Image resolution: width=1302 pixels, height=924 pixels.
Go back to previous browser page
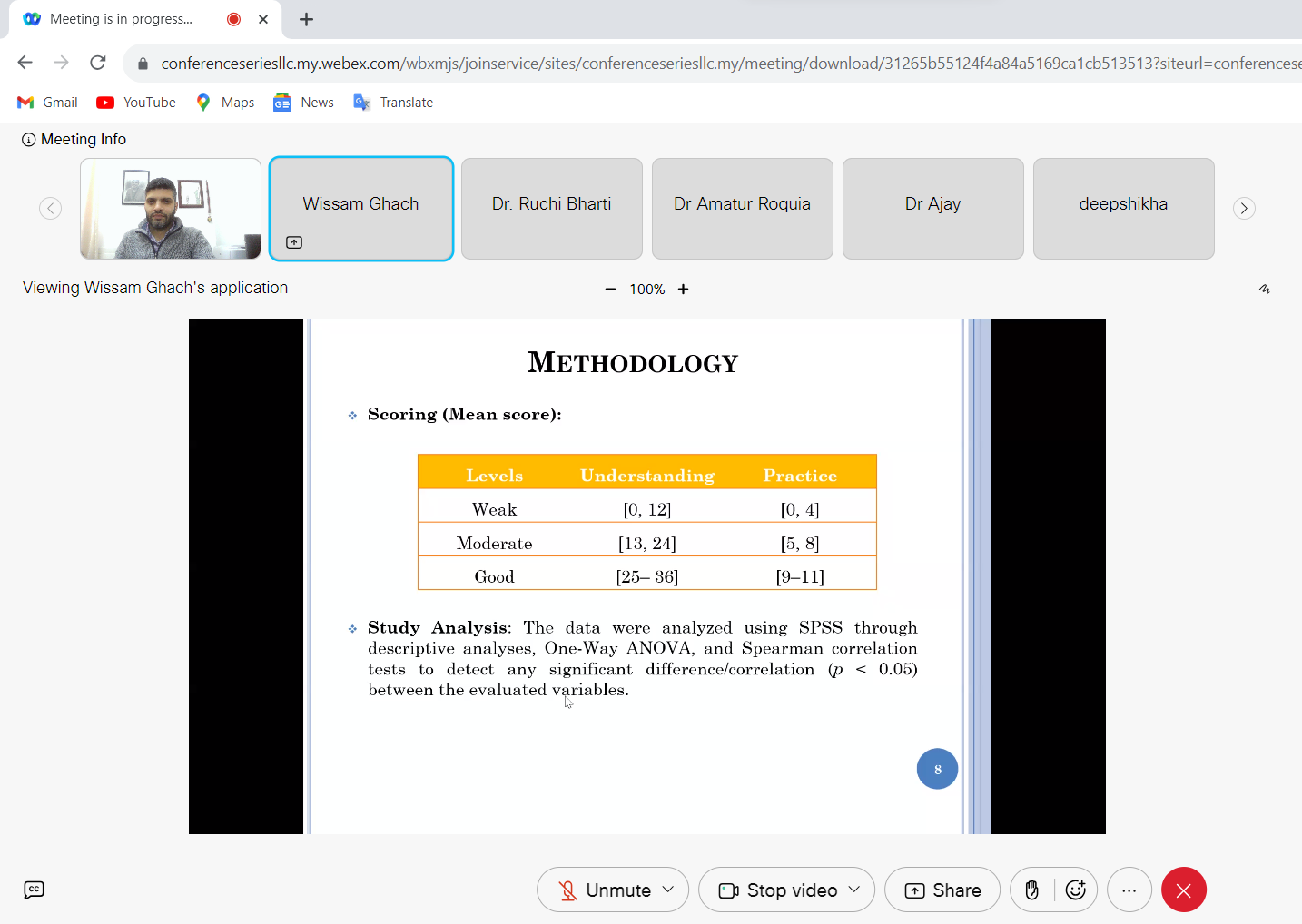(x=25, y=63)
